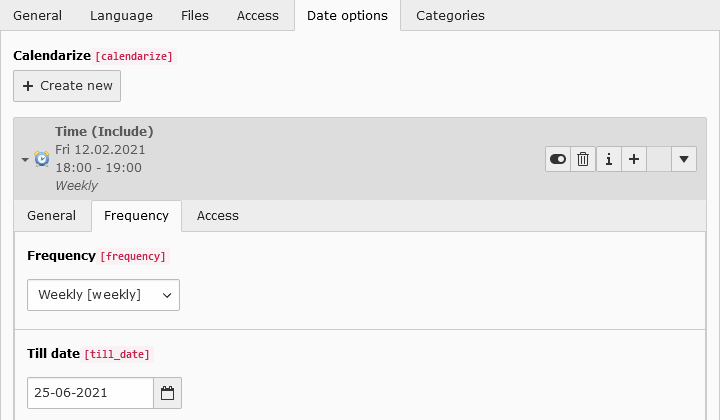
Task: Open the Frequency dropdown
Action: [x=103, y=295]
